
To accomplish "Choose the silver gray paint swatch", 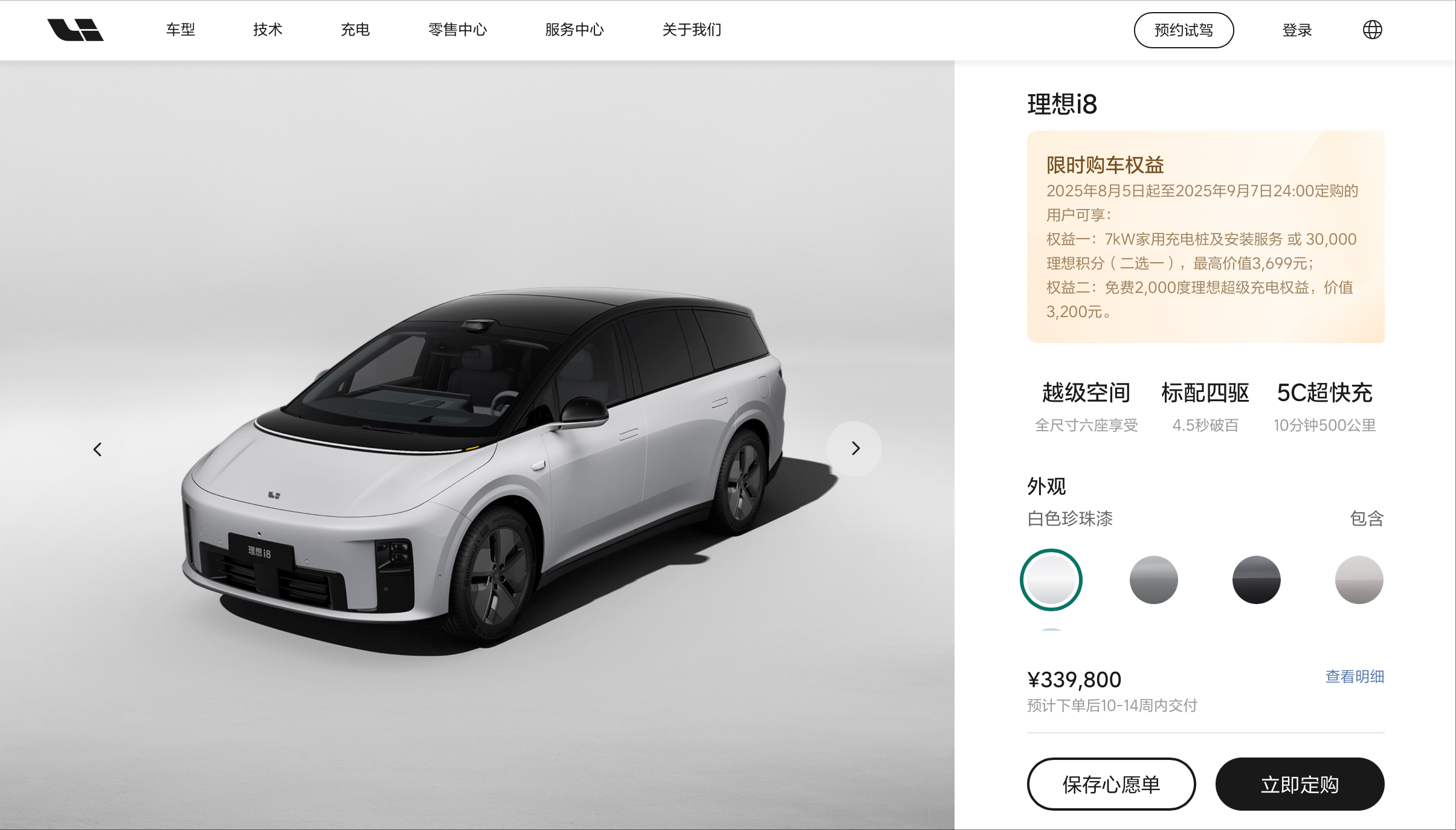I will point(1154,580).
